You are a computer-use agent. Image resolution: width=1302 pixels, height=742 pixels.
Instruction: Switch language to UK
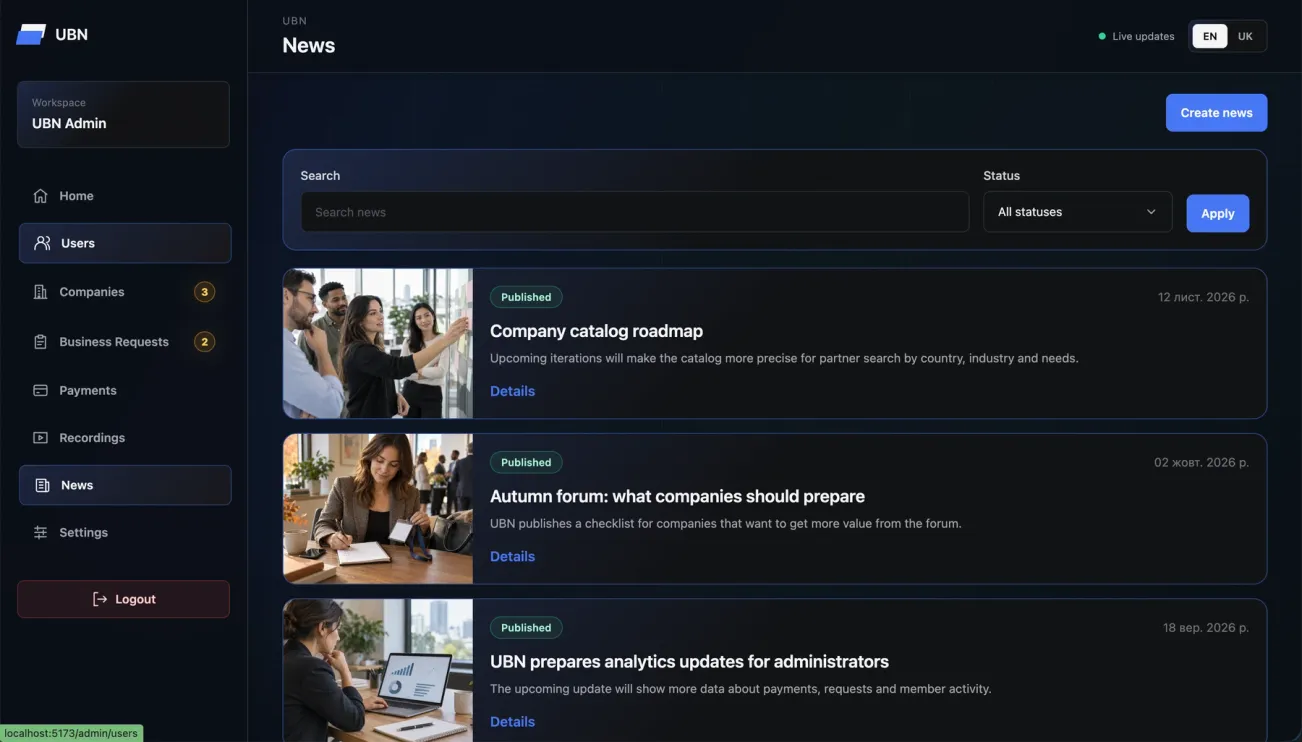click(1245, 36)
